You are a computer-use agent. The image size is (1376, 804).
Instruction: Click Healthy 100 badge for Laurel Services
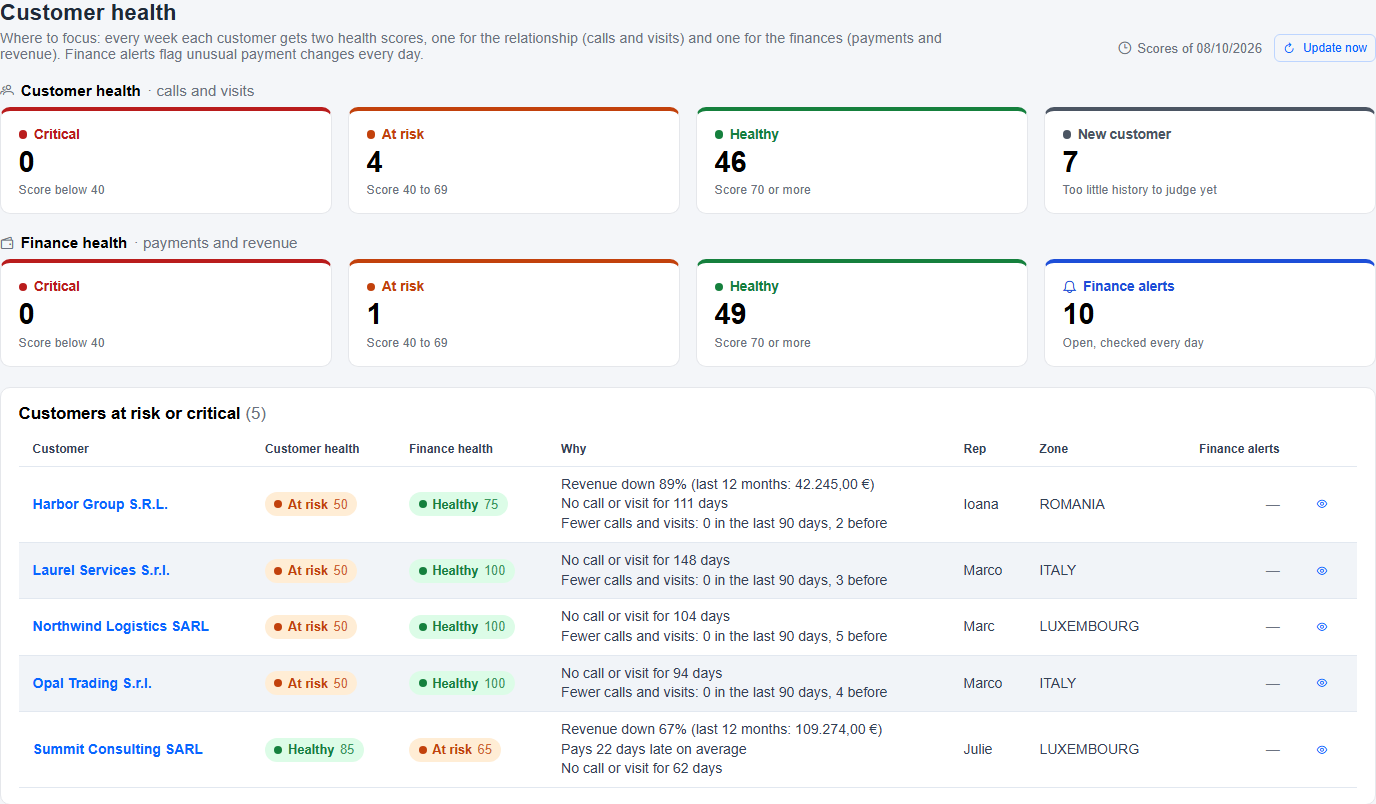click(x=462, y=570)
